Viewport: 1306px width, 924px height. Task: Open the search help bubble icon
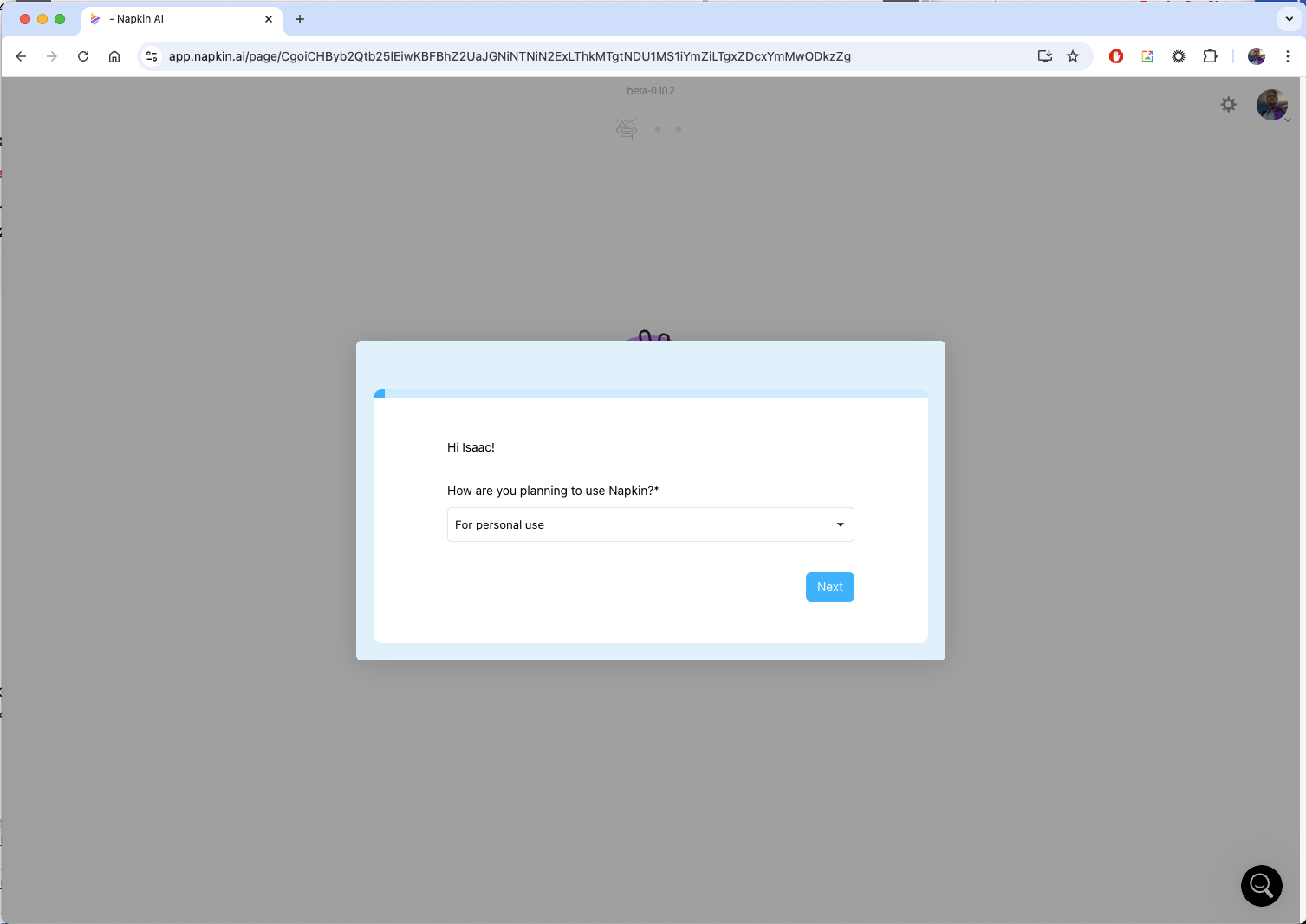pyautogui.click(x=1262, y=886)
